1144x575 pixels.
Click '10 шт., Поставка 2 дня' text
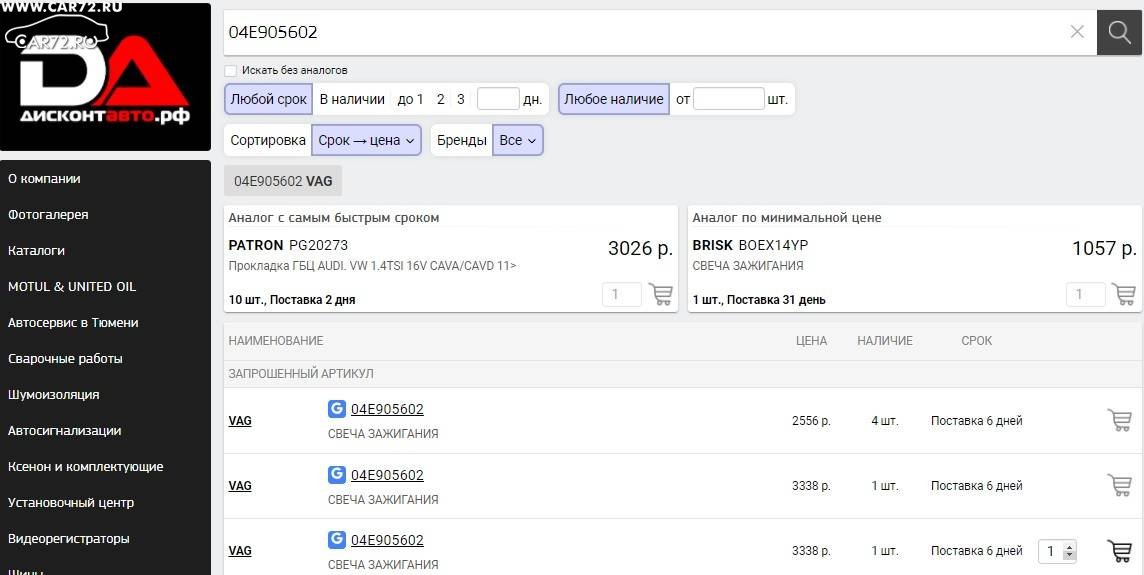point(292,300)
